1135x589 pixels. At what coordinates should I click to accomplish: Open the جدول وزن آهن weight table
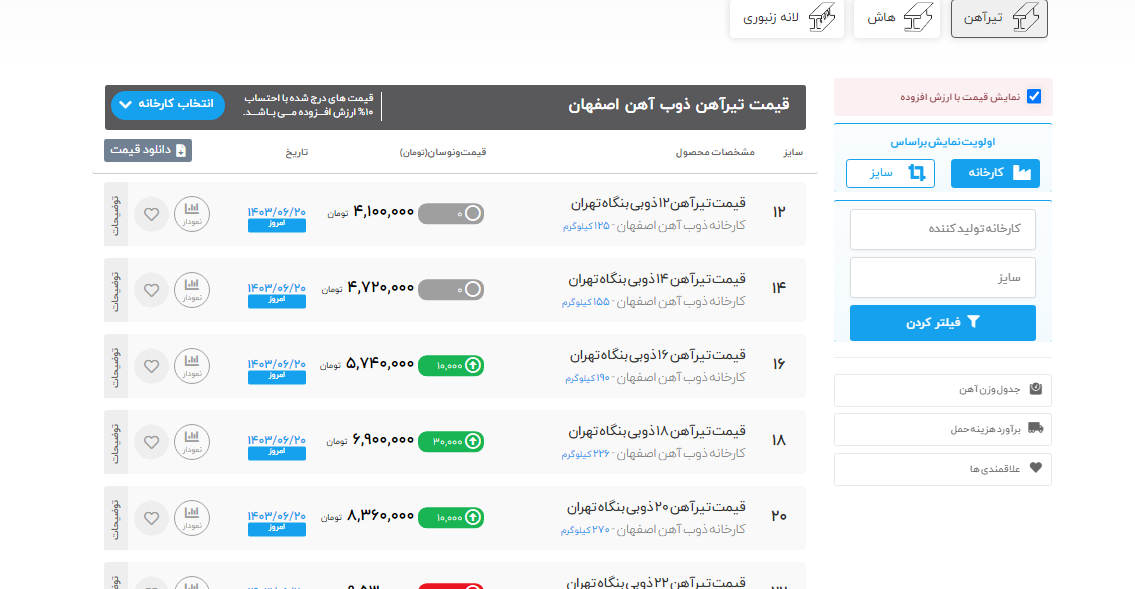tap(942, 390)
